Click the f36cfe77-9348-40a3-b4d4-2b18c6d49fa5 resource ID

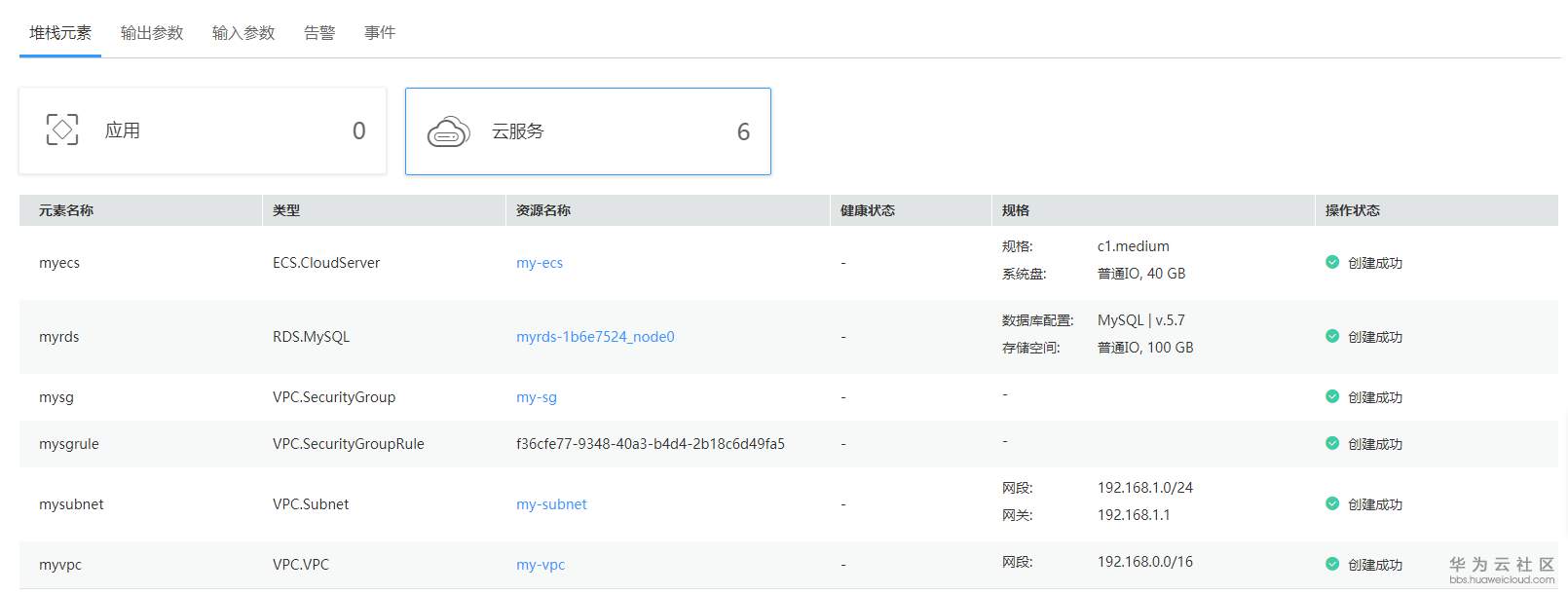(651, 444)
